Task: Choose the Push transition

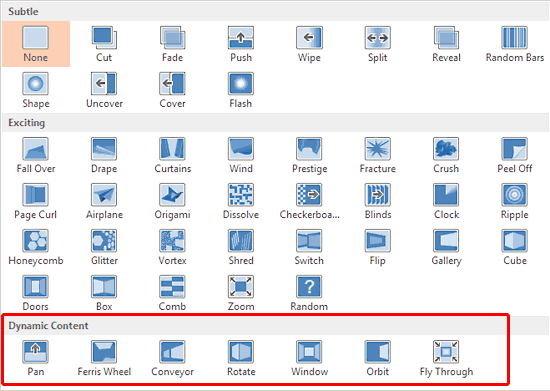Action: tap(241, 44)
